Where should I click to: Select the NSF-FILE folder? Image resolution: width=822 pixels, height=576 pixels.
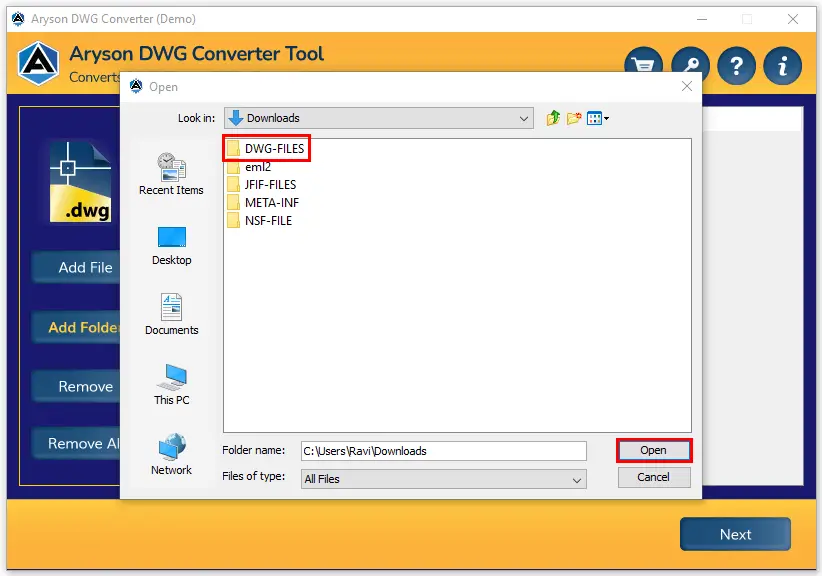[259, 221]
